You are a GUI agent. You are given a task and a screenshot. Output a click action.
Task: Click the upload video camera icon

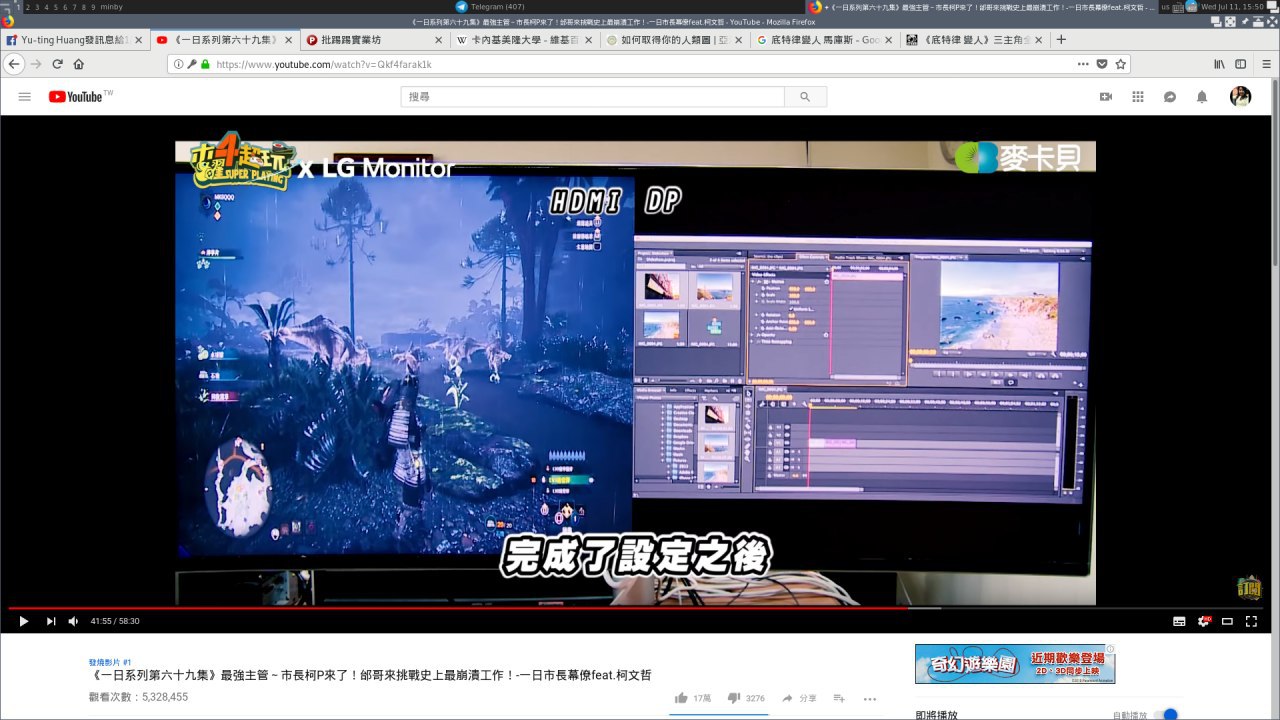(1106, 97)
